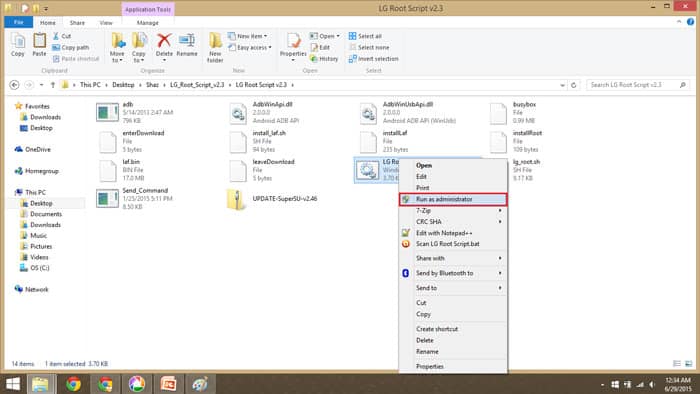Choose Send by Bluetooth to
Viewport: 700px width, 394px height.
pos(453,273)
